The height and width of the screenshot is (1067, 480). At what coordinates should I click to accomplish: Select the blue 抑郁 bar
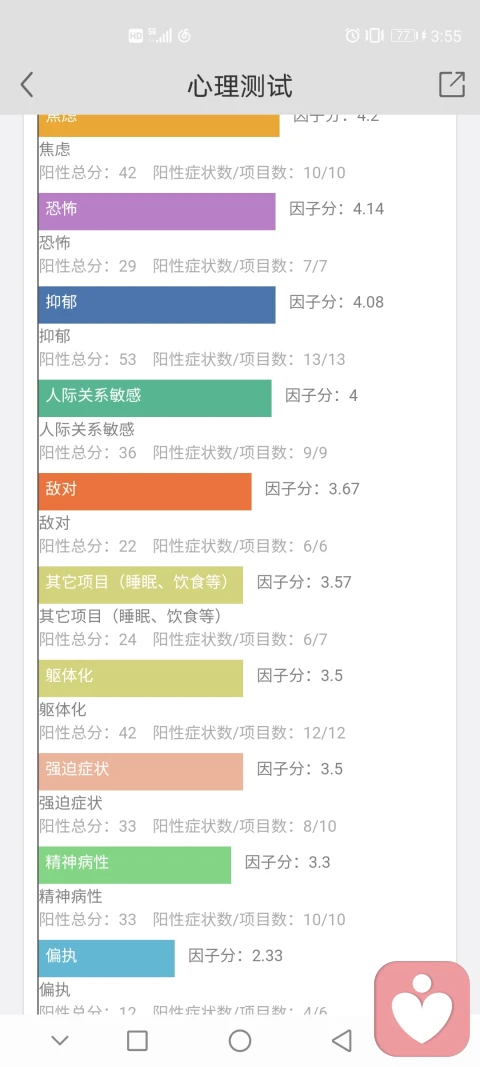pos(157,304)
